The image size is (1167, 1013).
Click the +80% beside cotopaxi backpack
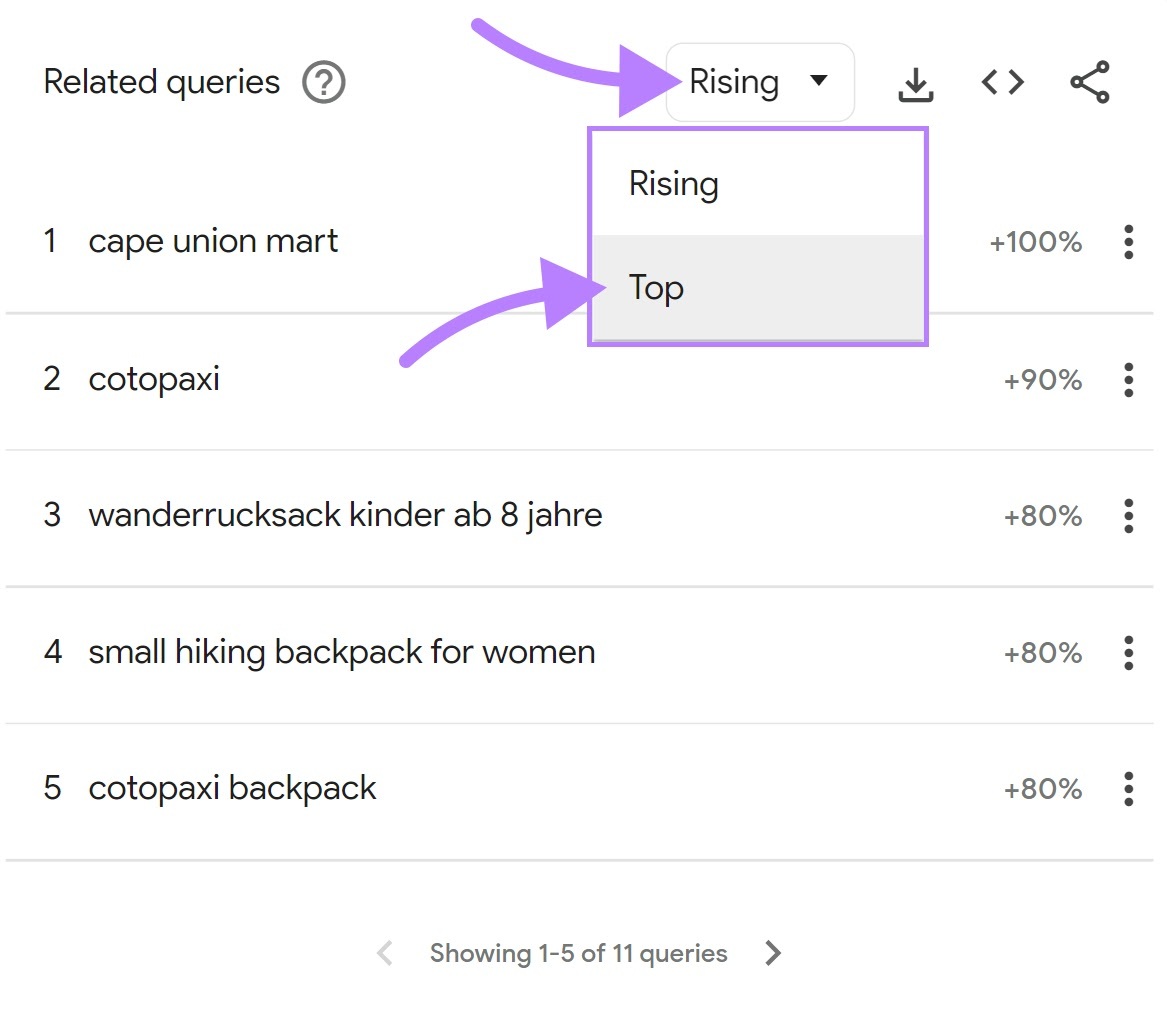pos(1042,788)
